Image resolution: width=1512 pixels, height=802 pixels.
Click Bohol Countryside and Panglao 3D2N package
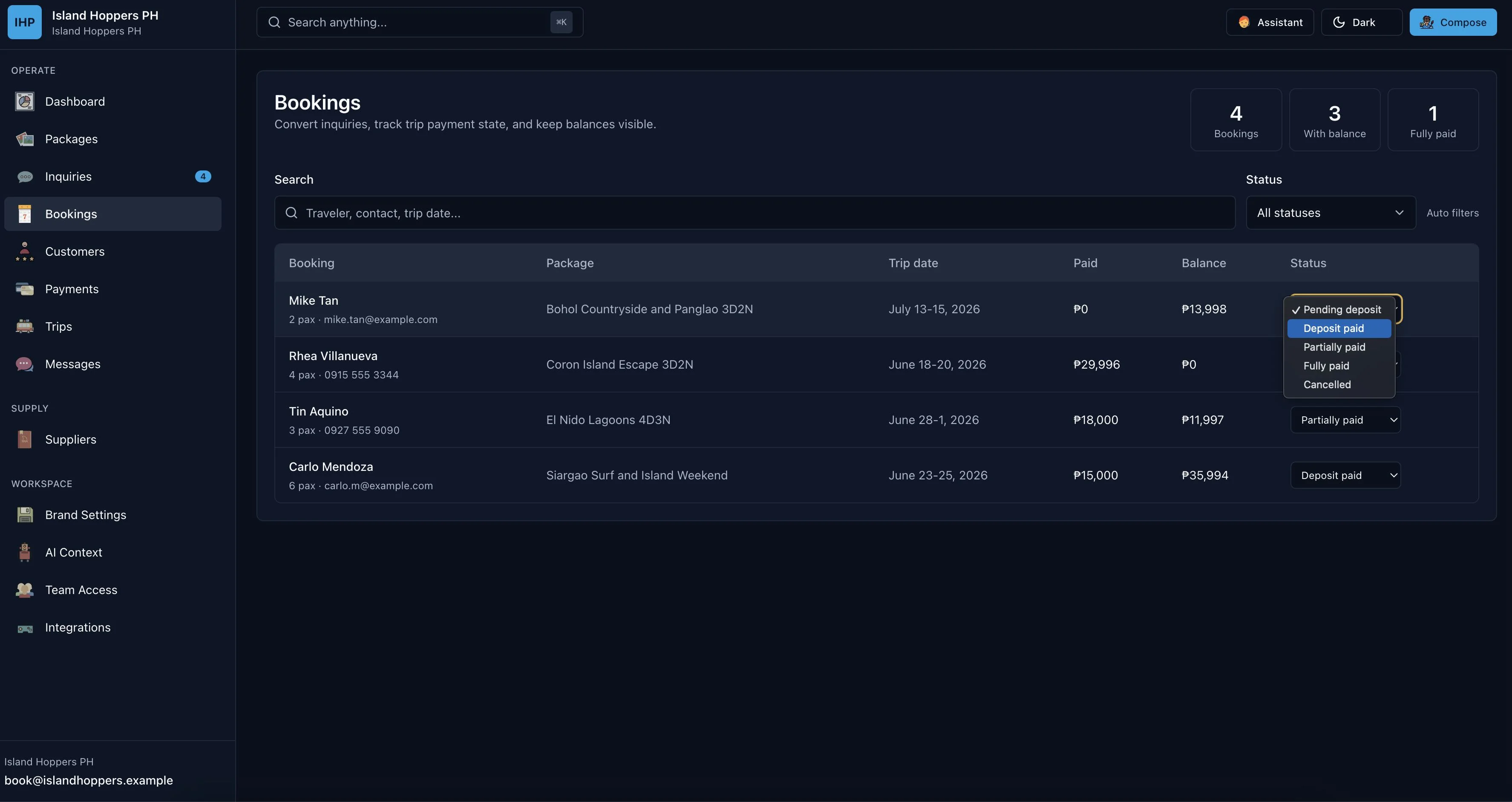tap(649, 309)
